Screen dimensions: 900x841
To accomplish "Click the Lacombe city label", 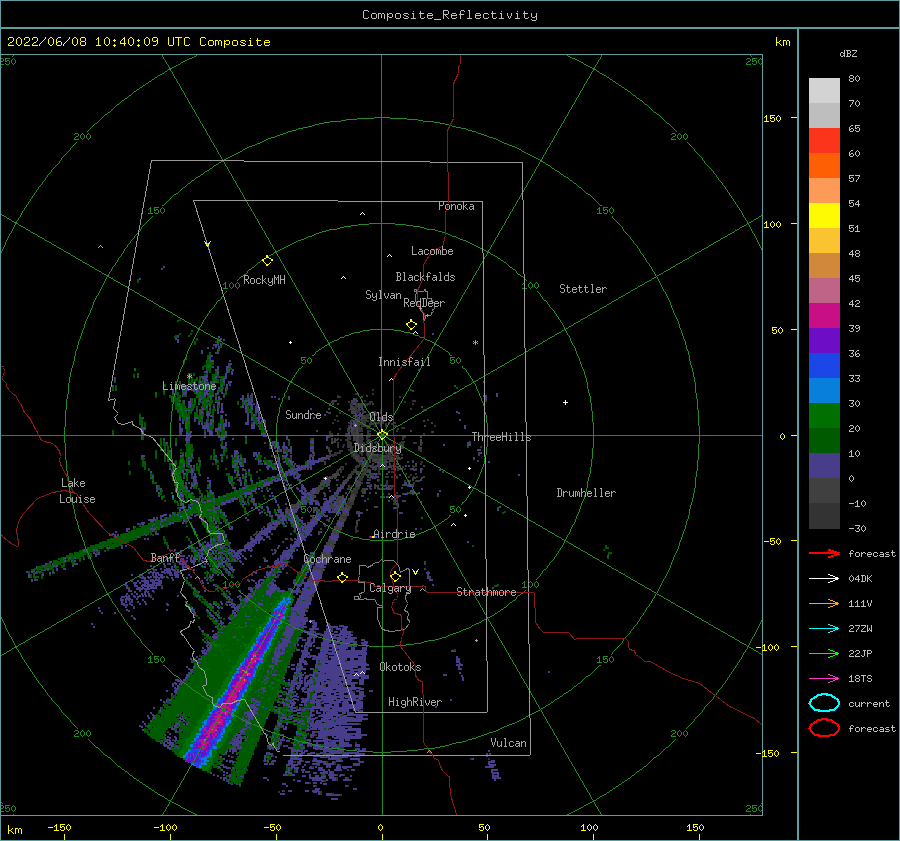I will [x=432, y=251].
